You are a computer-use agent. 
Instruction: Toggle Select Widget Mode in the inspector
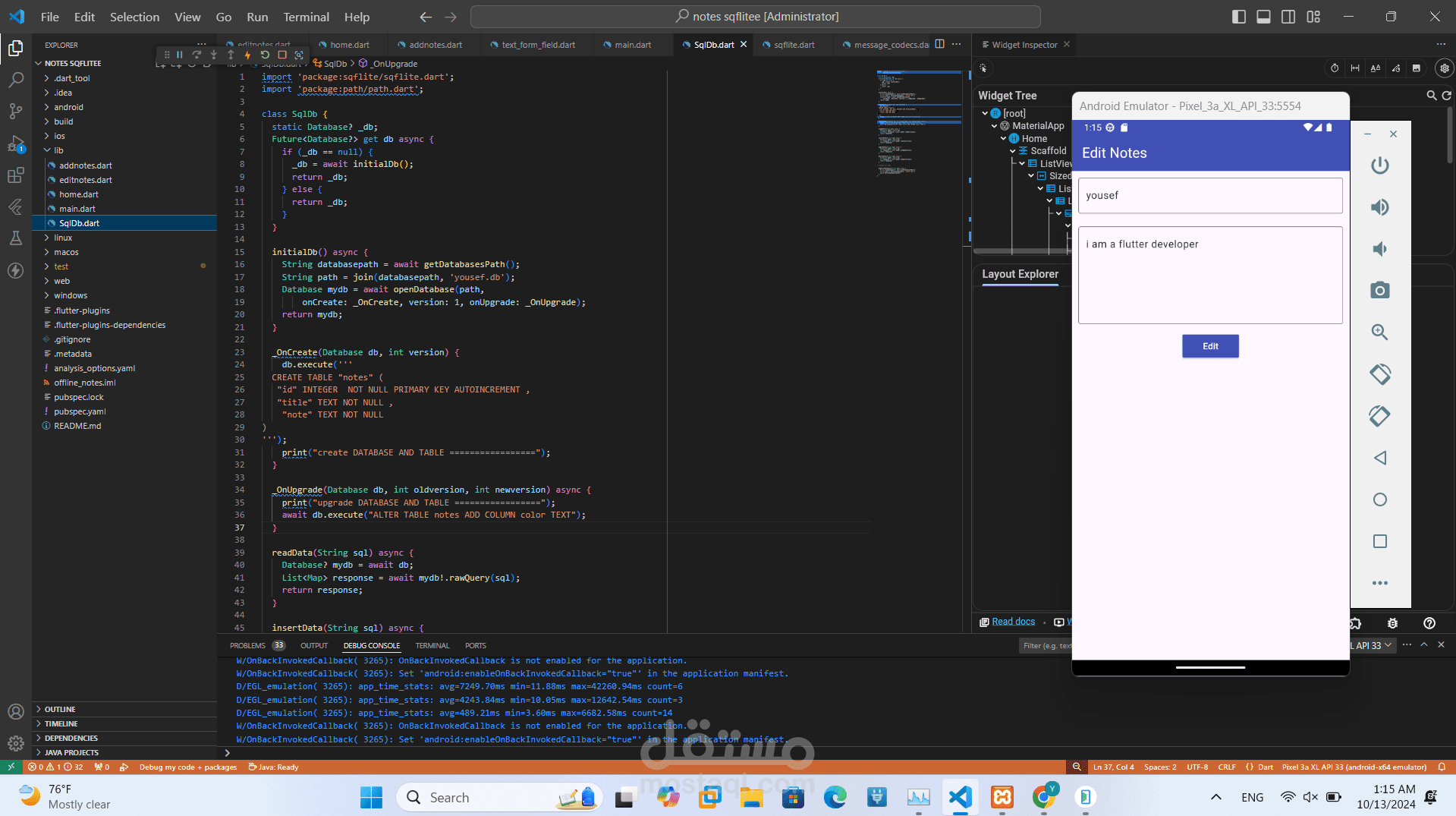pos(983,68)
